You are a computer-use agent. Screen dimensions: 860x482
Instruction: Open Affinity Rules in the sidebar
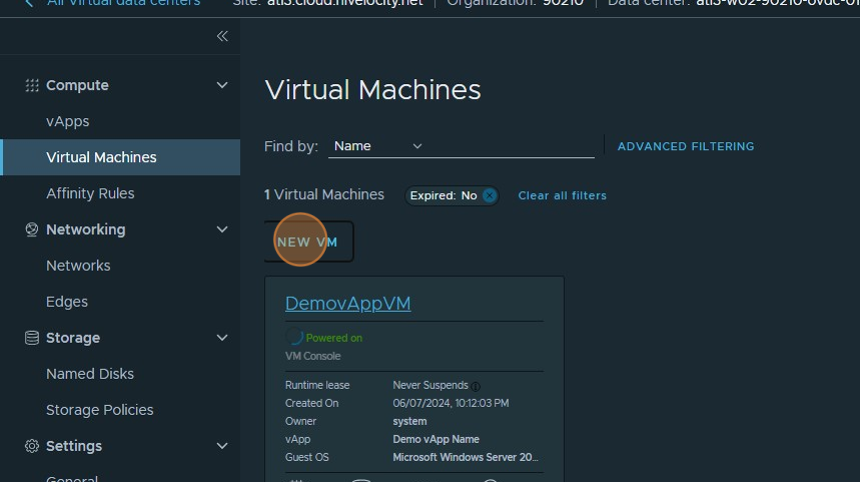click(x=90, y=194)
